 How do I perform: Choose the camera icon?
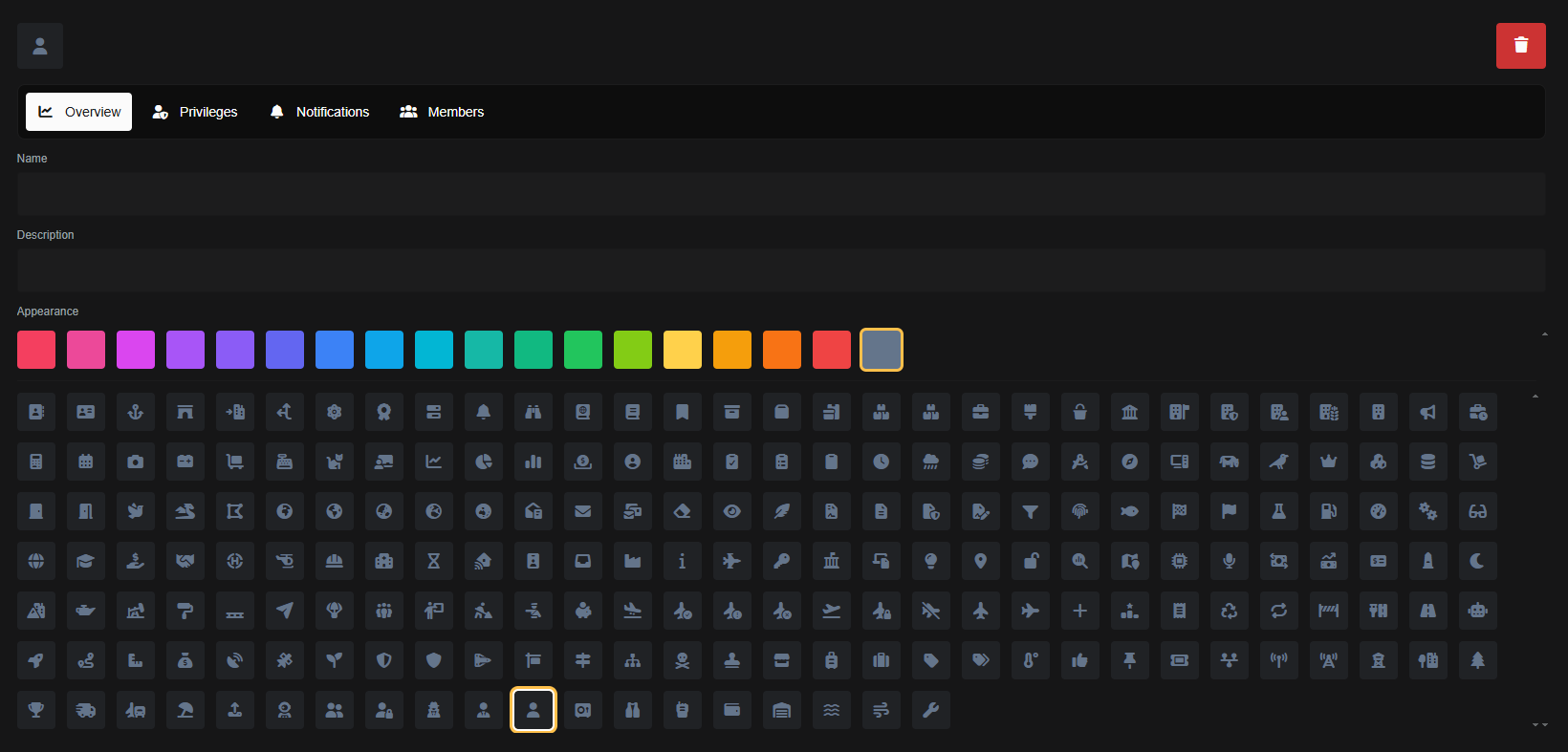click(x=136, y=462)
